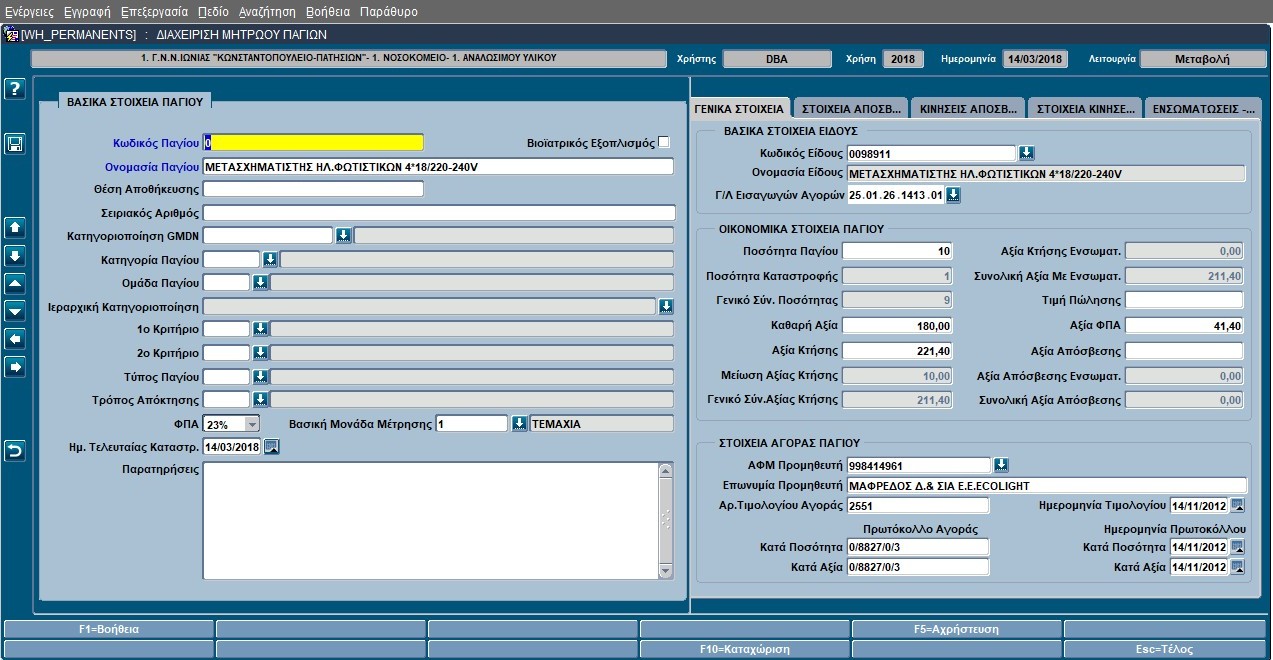Viewport: 1273px width, 660px height.
Task: Click the right arrow sidebar icon
Action: tap(15, 367)
